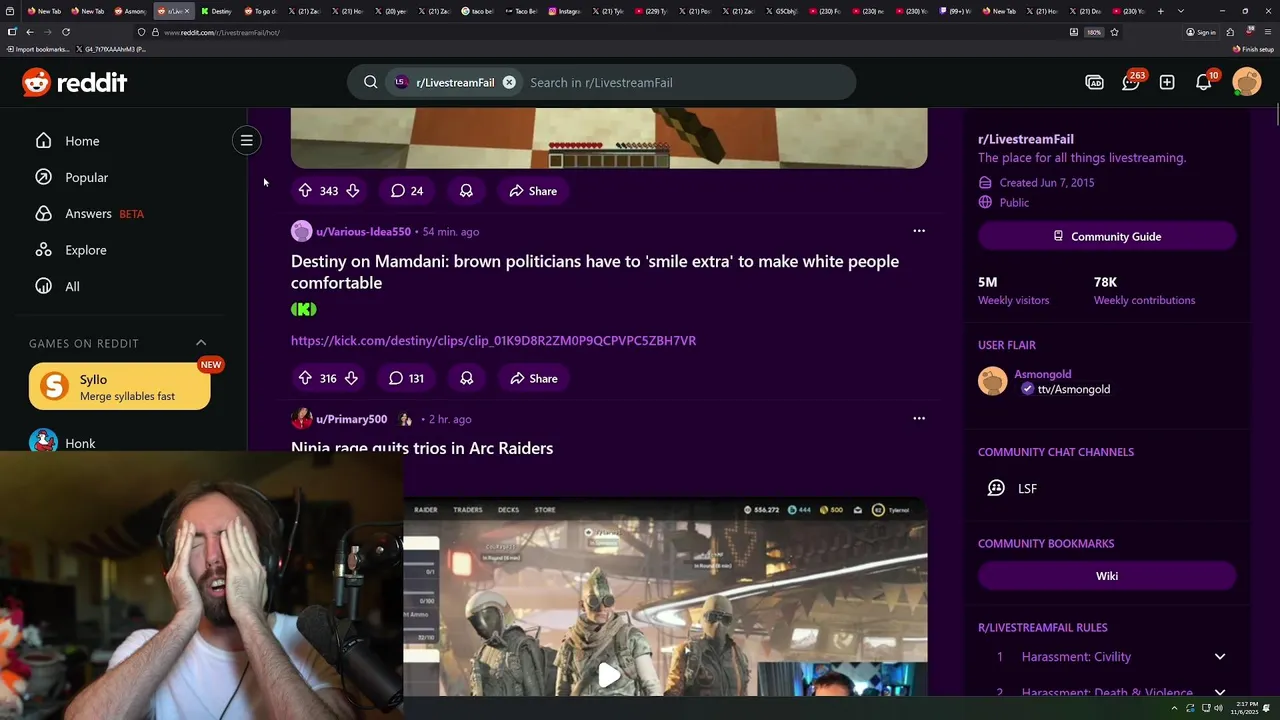
Task: Open the Reddit advertise icon
Action: pyautogui.click(x=1094, y=82)
